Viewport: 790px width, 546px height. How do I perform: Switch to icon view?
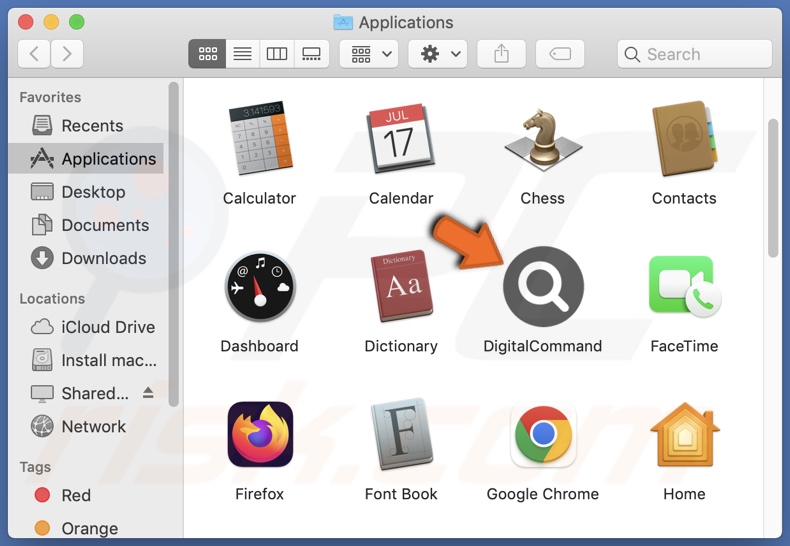[207, 54]
